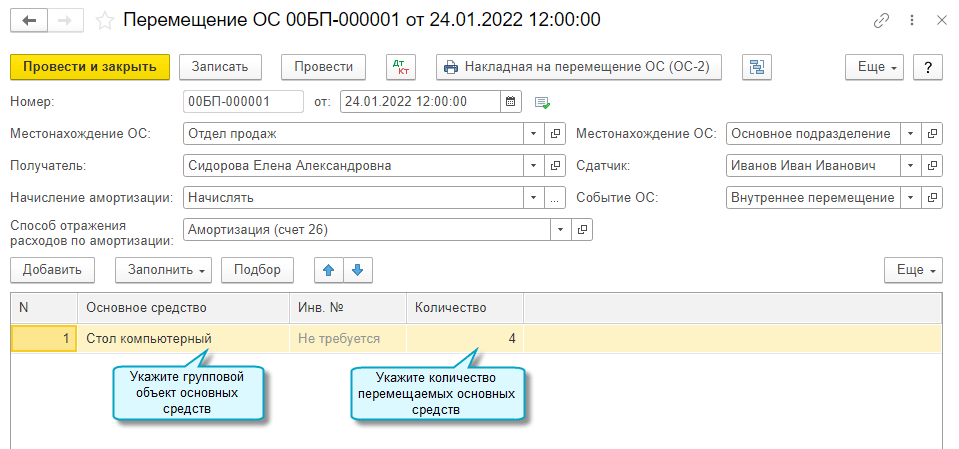This screenshot has width=959, height=449.
Task: Expand dropdown for Основное подразделение location
Action: [911, 133]
